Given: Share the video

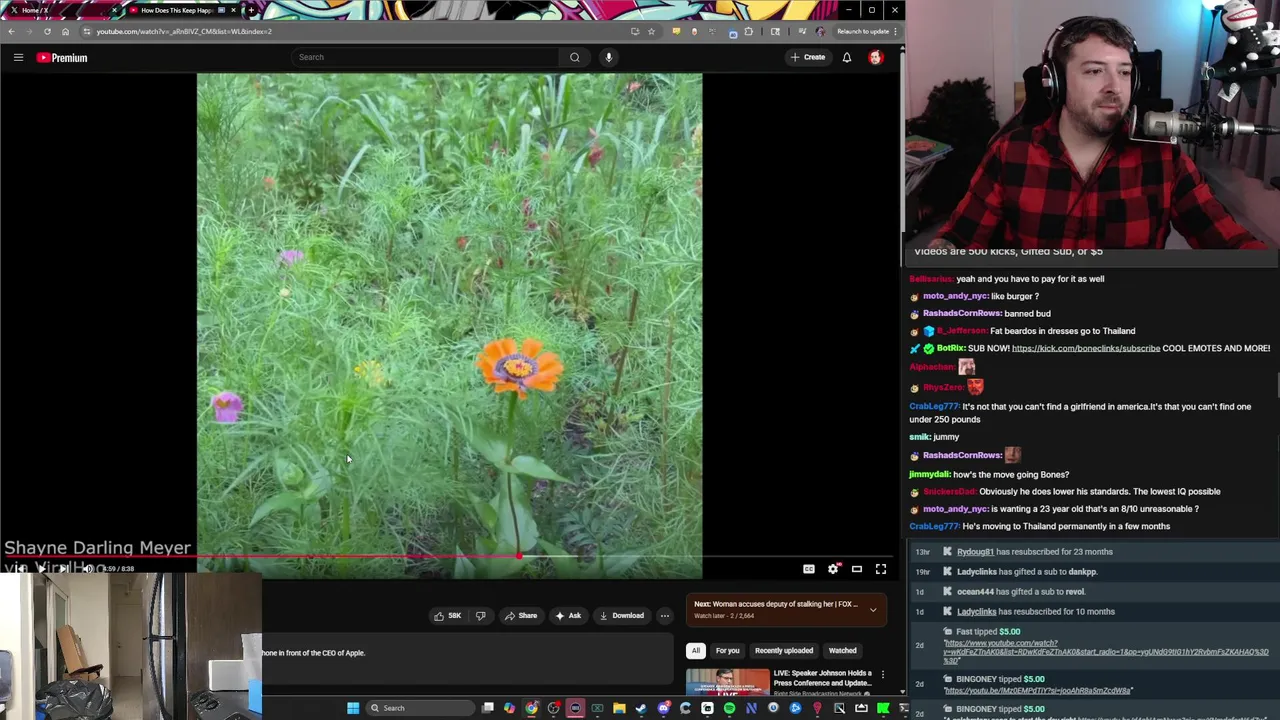Looking at the screenshot, I should click(x=521, y=616).
